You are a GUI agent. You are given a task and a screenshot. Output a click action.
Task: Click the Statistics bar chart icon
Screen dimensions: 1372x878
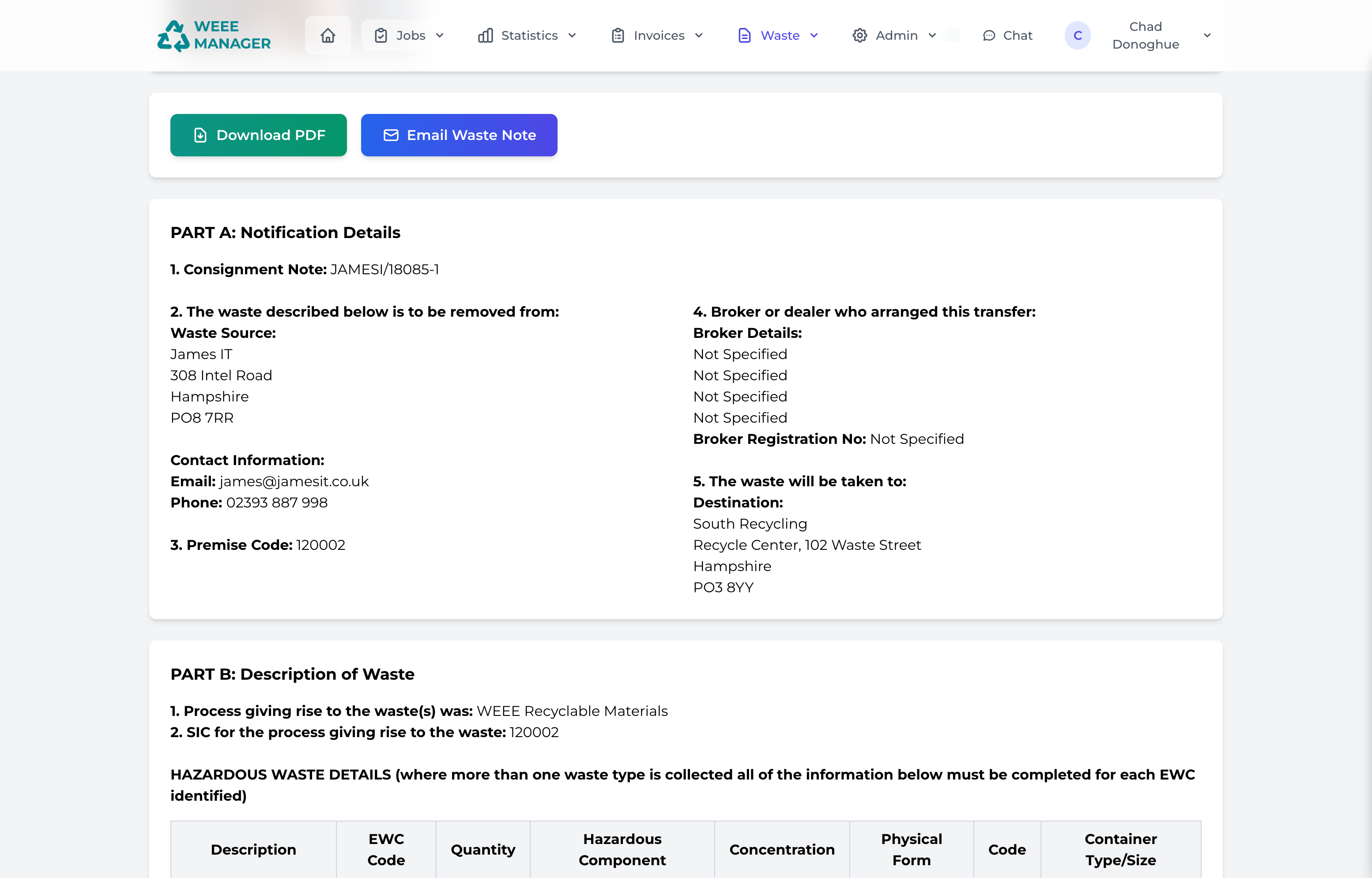coord(486,35)
